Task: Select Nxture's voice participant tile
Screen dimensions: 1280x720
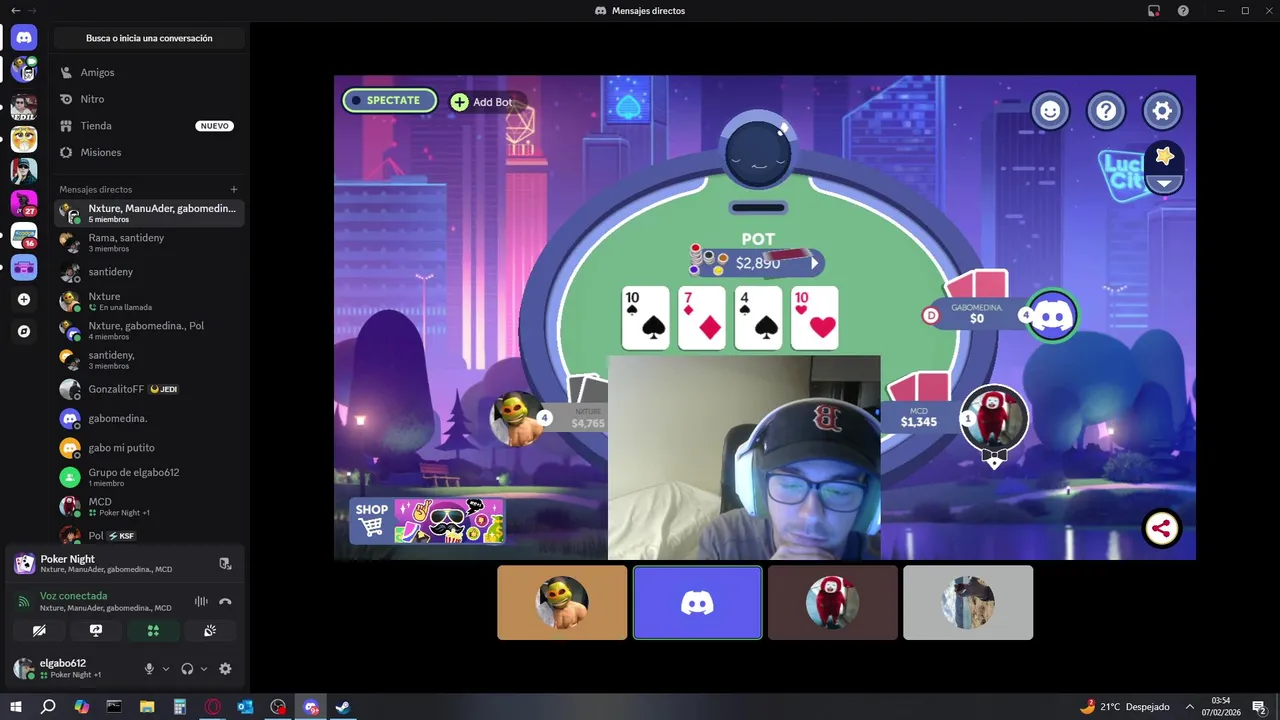Action: [562, 602]
